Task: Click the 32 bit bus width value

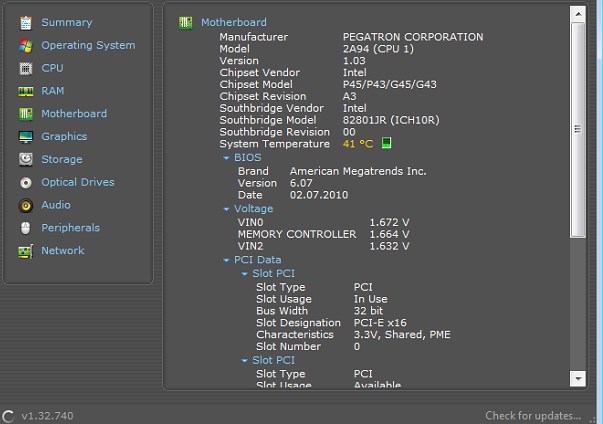Action: [368, 311]
